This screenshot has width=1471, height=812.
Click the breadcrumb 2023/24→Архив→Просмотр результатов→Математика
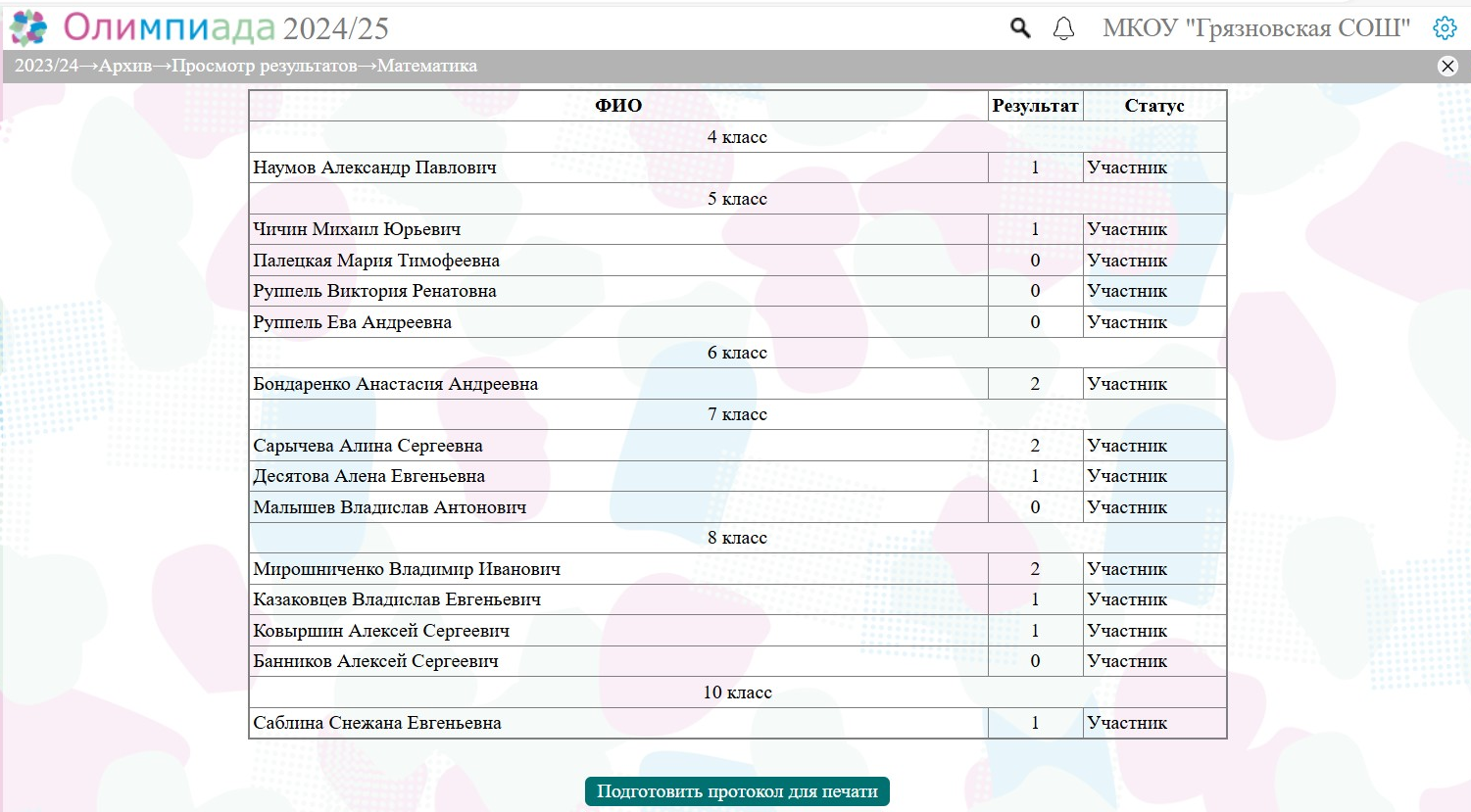click(246, 66)
